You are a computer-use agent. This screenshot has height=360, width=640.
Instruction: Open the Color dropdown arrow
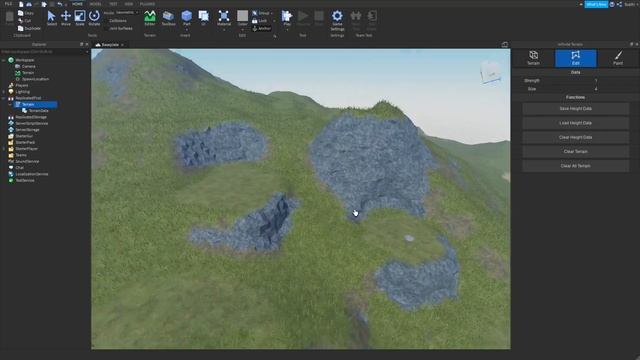tap(242, 30)
